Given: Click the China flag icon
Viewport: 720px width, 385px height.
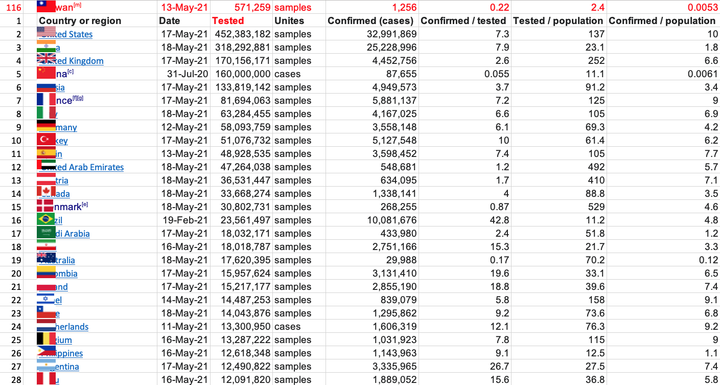Looking at the screenshot, I should (x=46, y=72).
